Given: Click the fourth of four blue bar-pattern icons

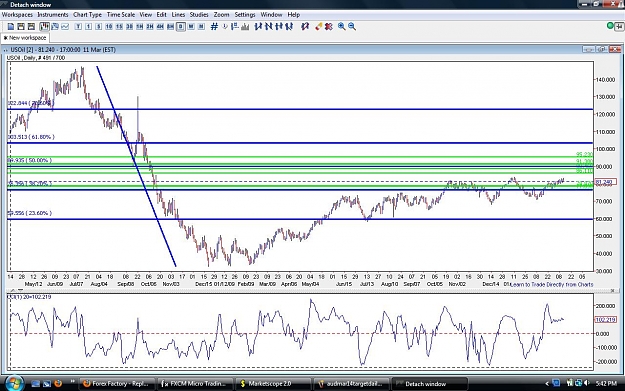Looking at the screenshot, I should (x=289, y=27).
